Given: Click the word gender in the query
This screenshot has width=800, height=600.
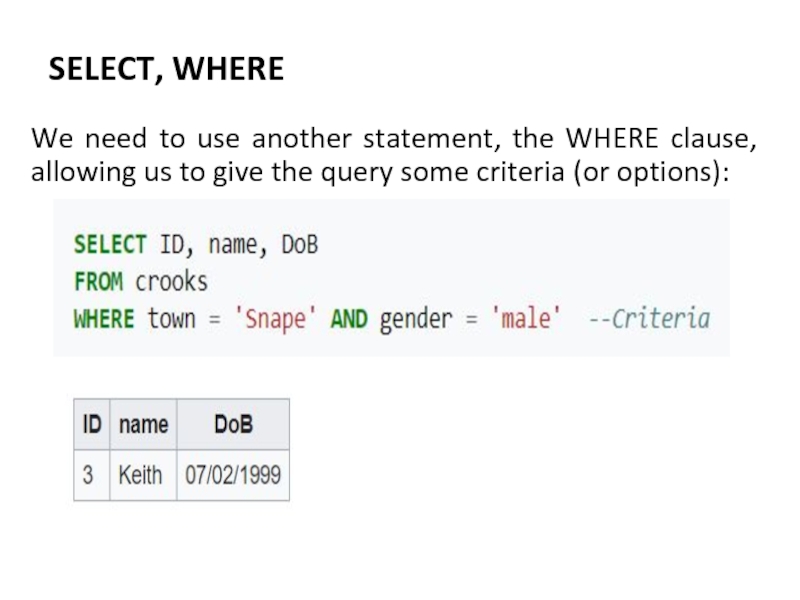Looking at the screenshot, I should [x=416, y=320].
